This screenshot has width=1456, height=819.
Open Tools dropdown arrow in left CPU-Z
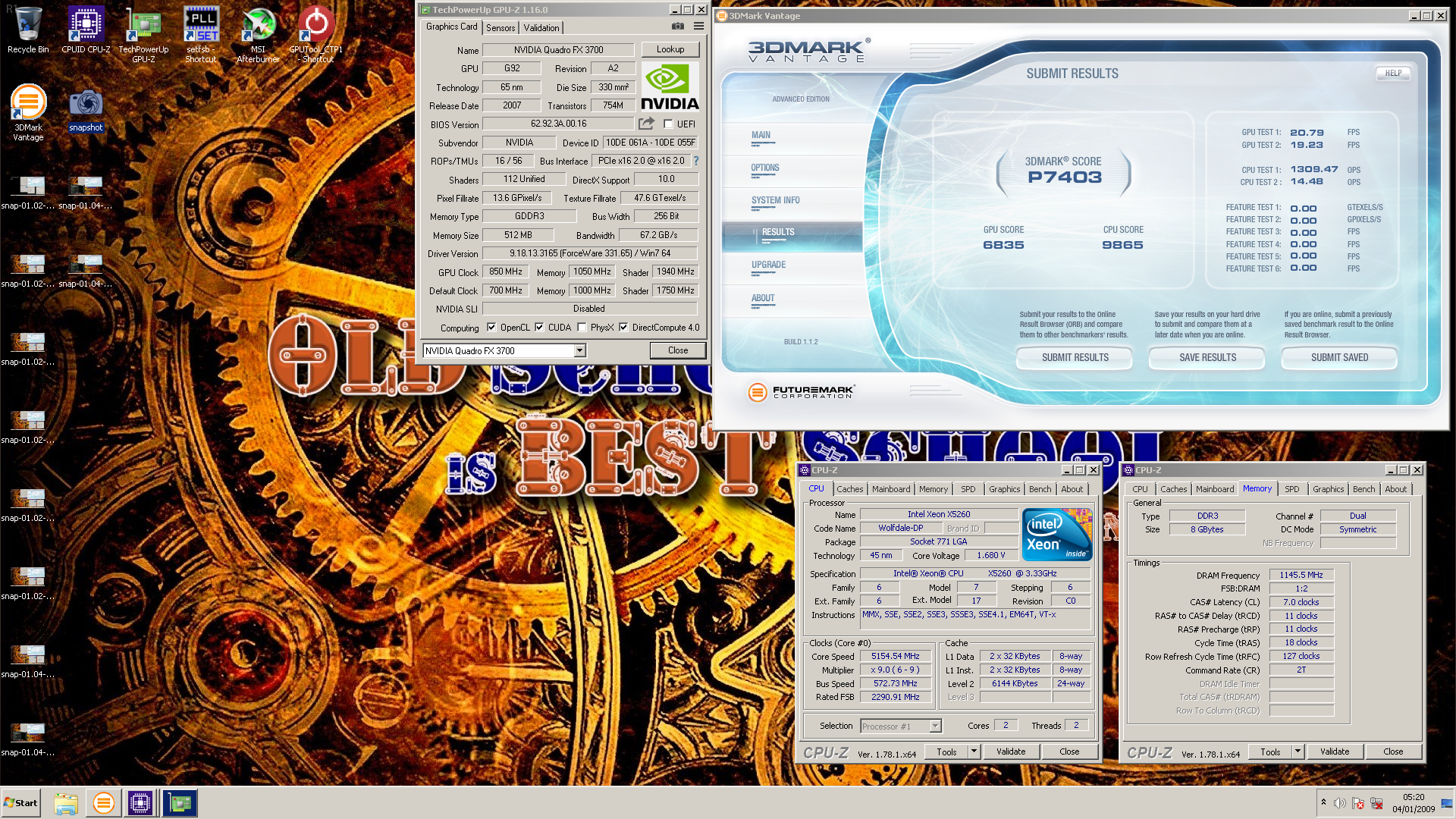pos(974,752)
